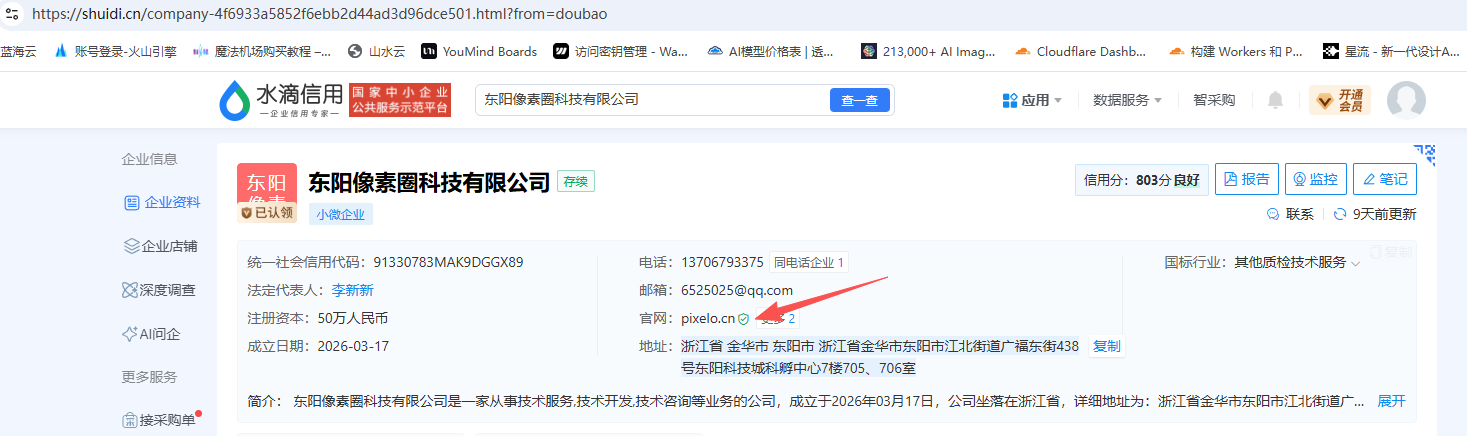Open the 构建 Workers 和 P... bookmark
Viewport: 1467px width, 436px height.
coord(1236,51)
